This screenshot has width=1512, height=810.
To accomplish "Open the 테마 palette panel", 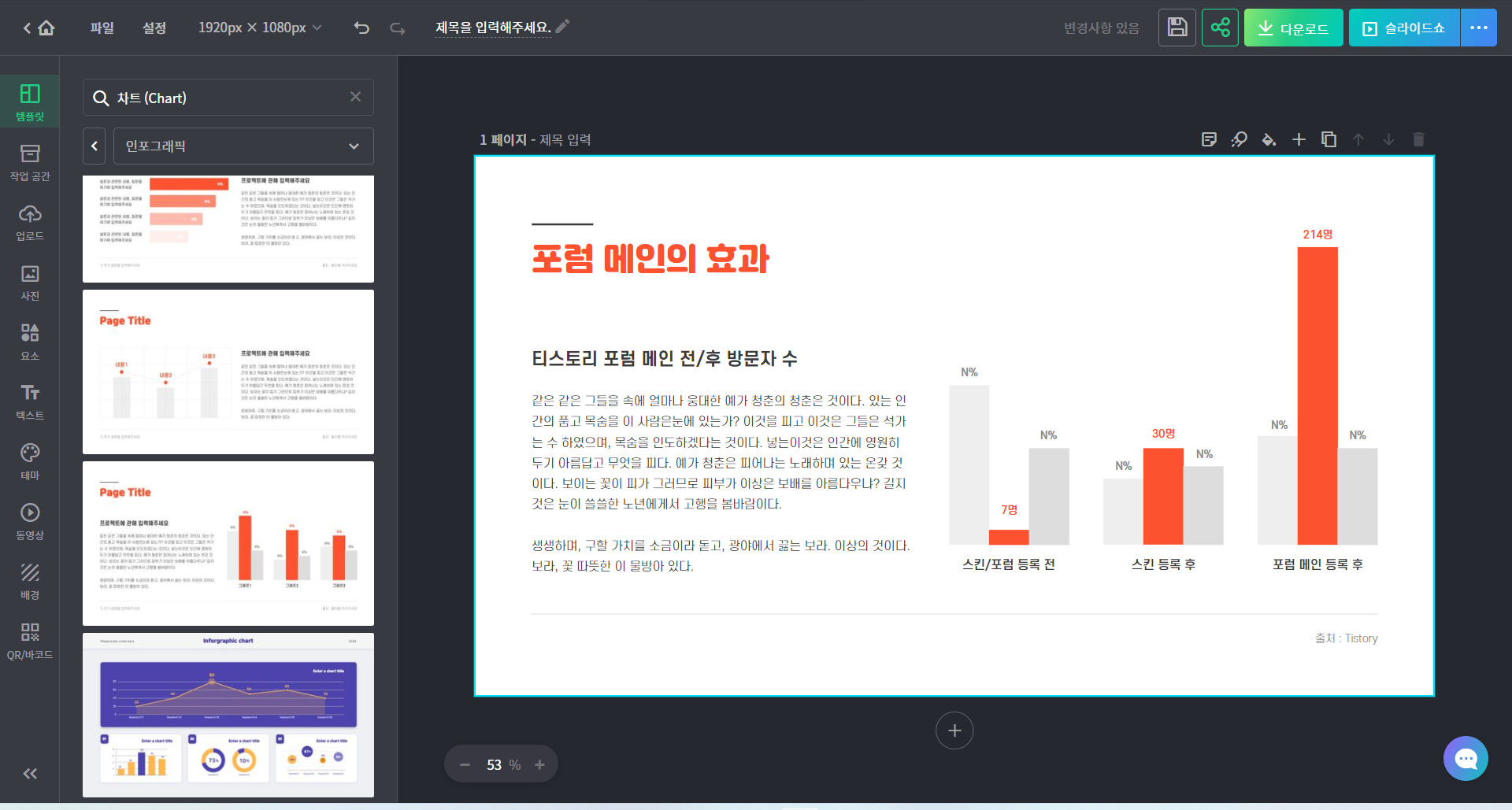I will coord(30,461).
